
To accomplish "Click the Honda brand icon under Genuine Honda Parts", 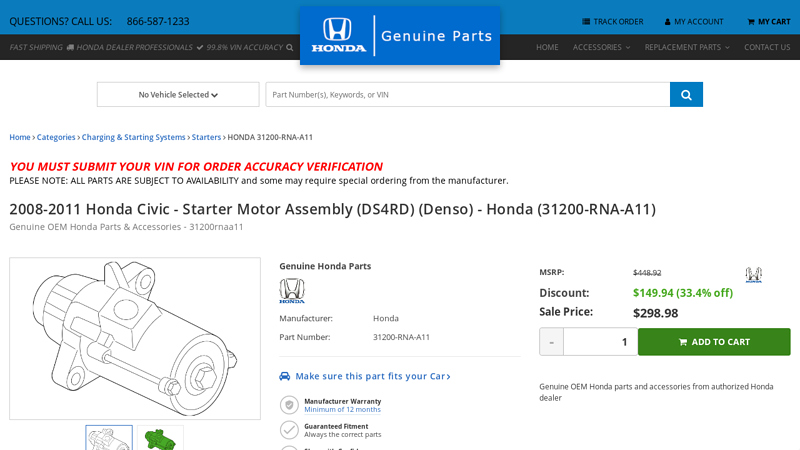I will [292, 291].
